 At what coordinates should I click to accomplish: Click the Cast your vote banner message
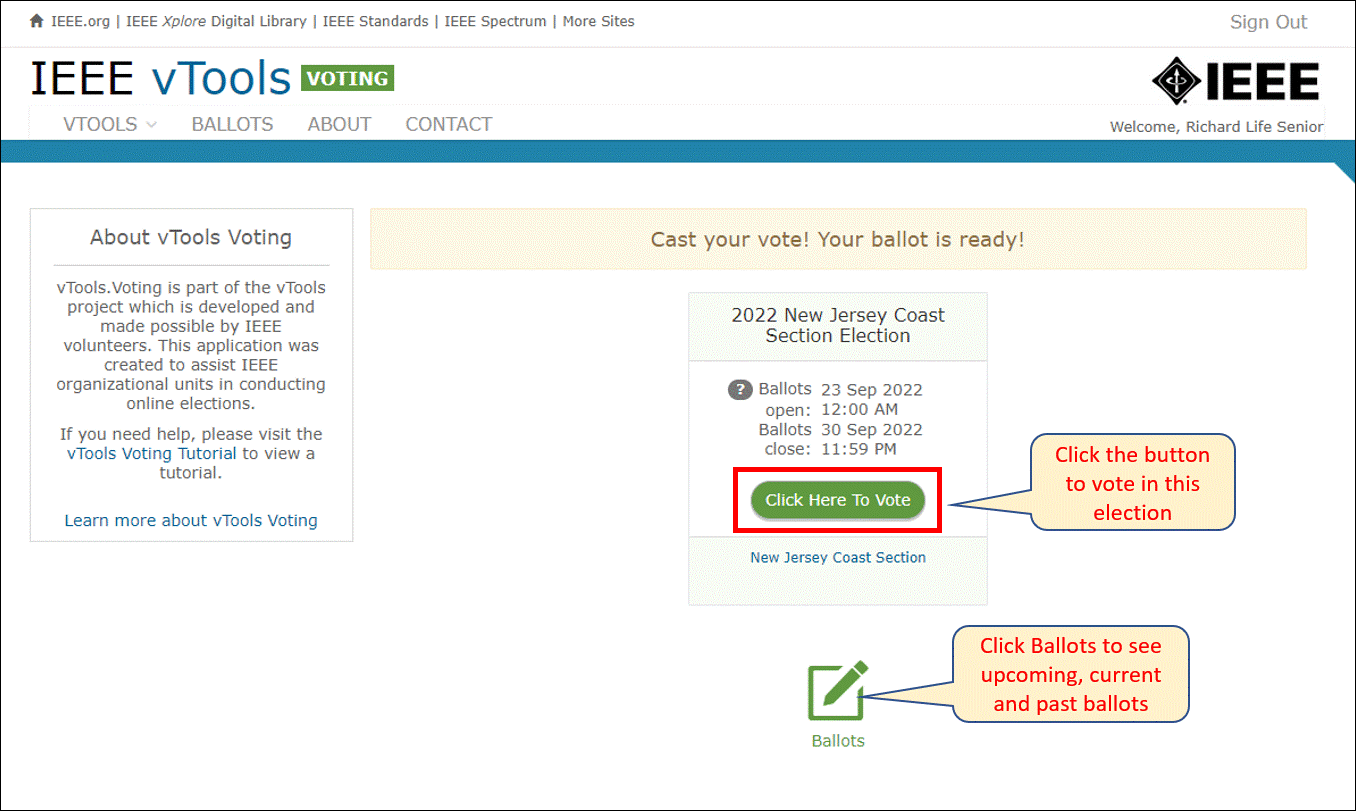[x=838, y=239]
